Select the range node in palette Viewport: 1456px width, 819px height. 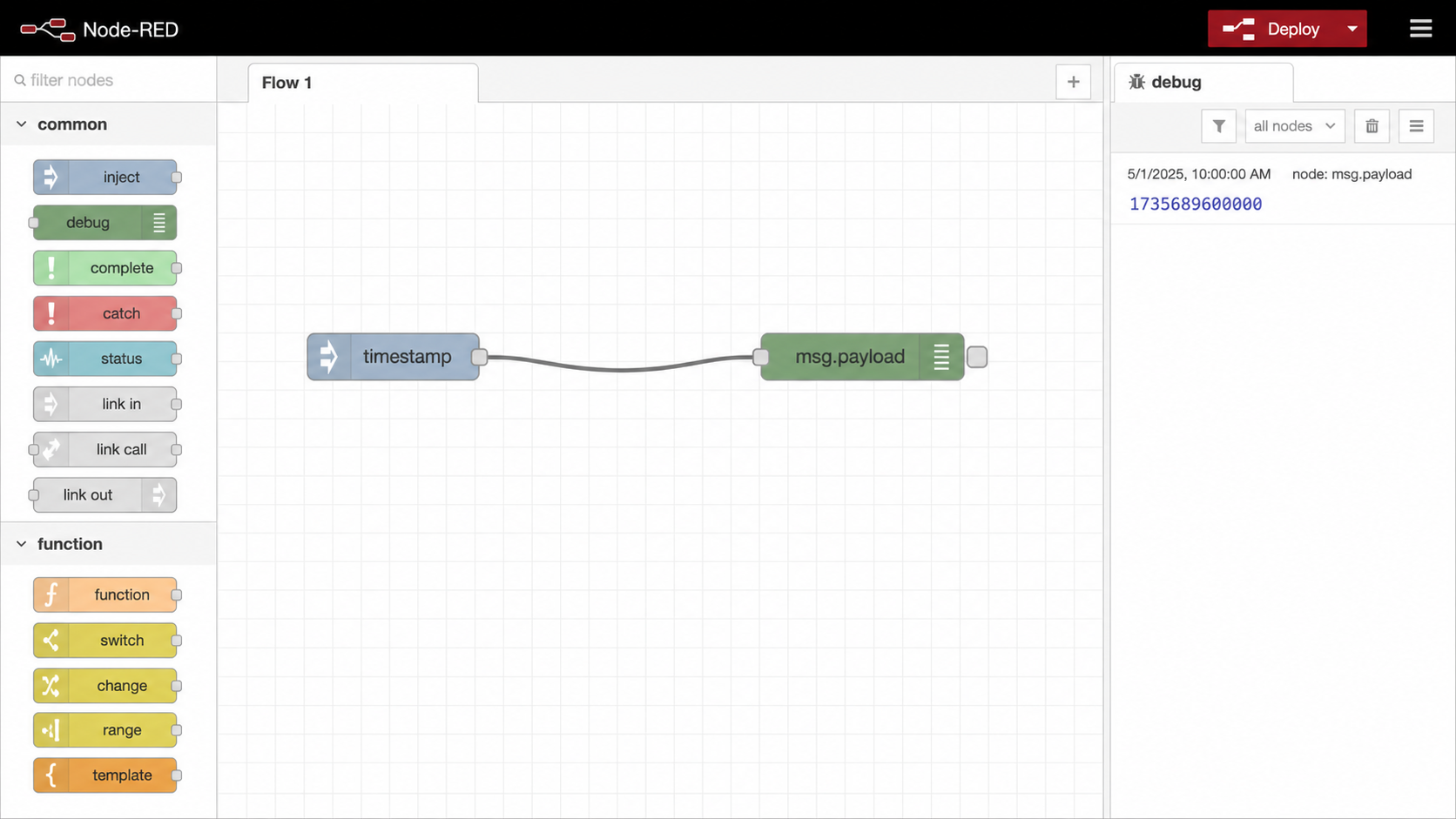pyautogui.click(x=105, y=730)
